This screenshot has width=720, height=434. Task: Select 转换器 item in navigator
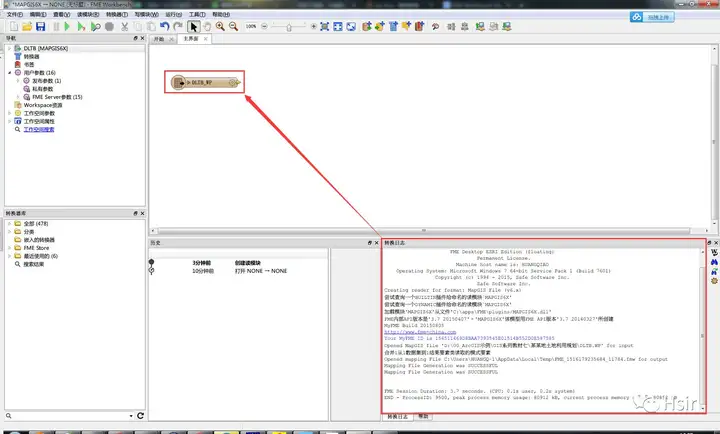(x=31, y=56)
